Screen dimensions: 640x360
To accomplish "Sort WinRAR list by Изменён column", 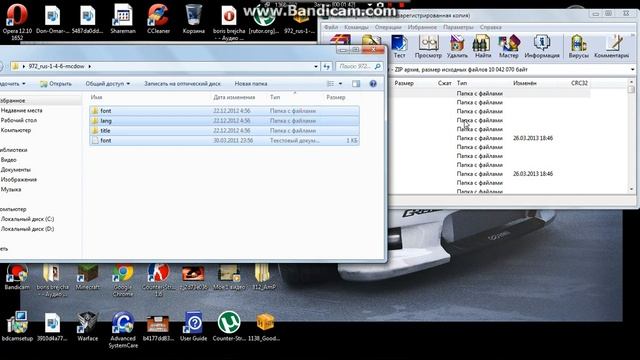I will tap(525, 83).
